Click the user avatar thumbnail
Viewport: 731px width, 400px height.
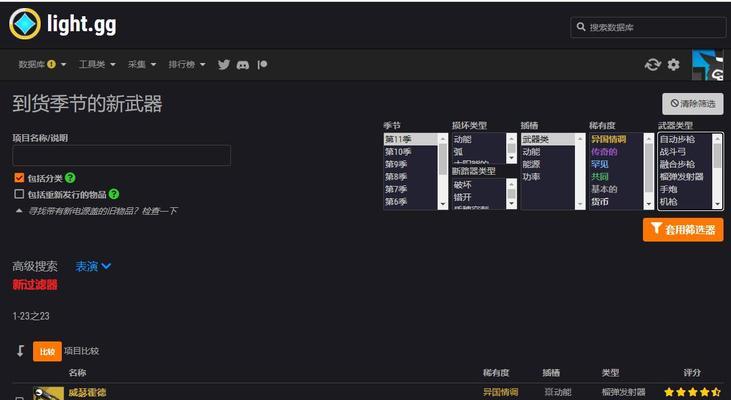[708, 65]
